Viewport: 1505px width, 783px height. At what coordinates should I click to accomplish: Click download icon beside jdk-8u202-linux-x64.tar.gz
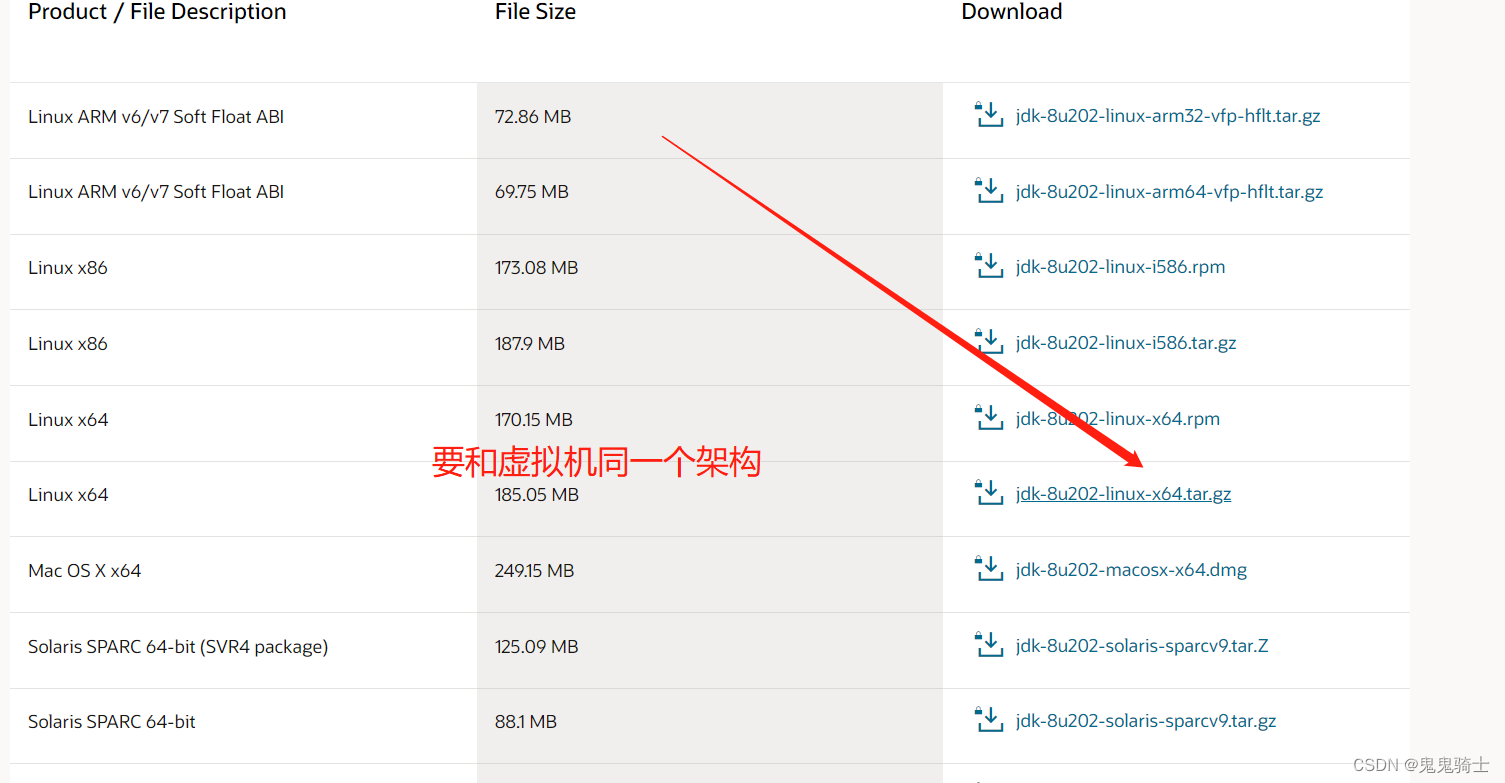tap(988, 494)
